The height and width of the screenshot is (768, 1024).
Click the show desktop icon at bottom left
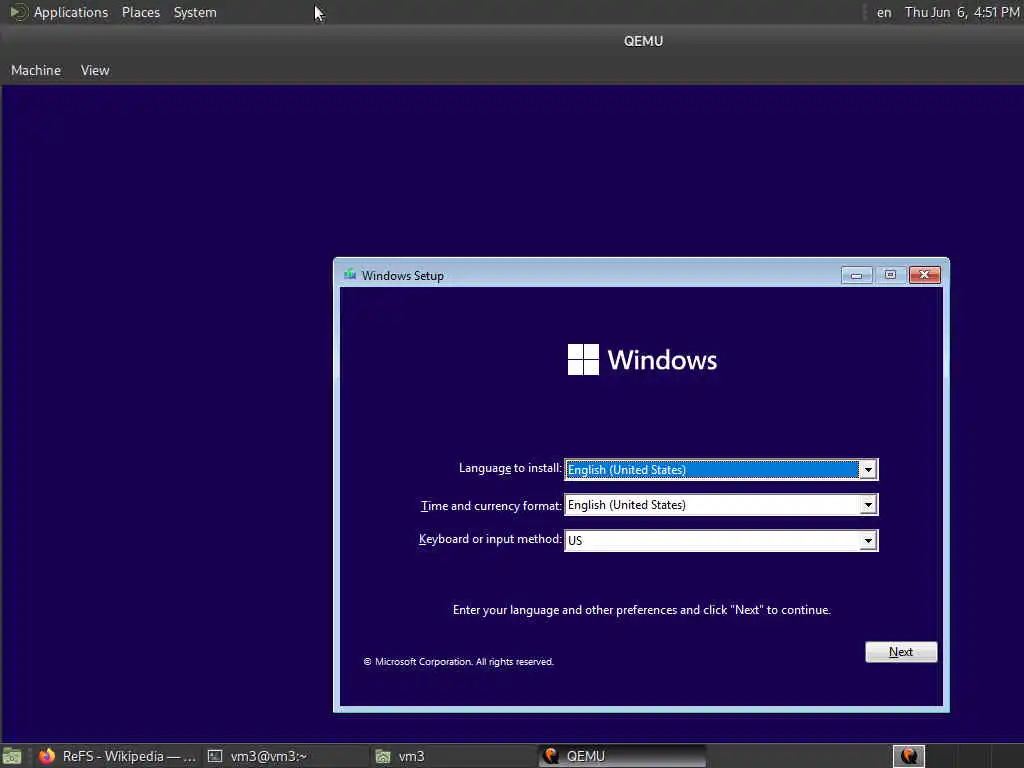click(x=12, y=757)
